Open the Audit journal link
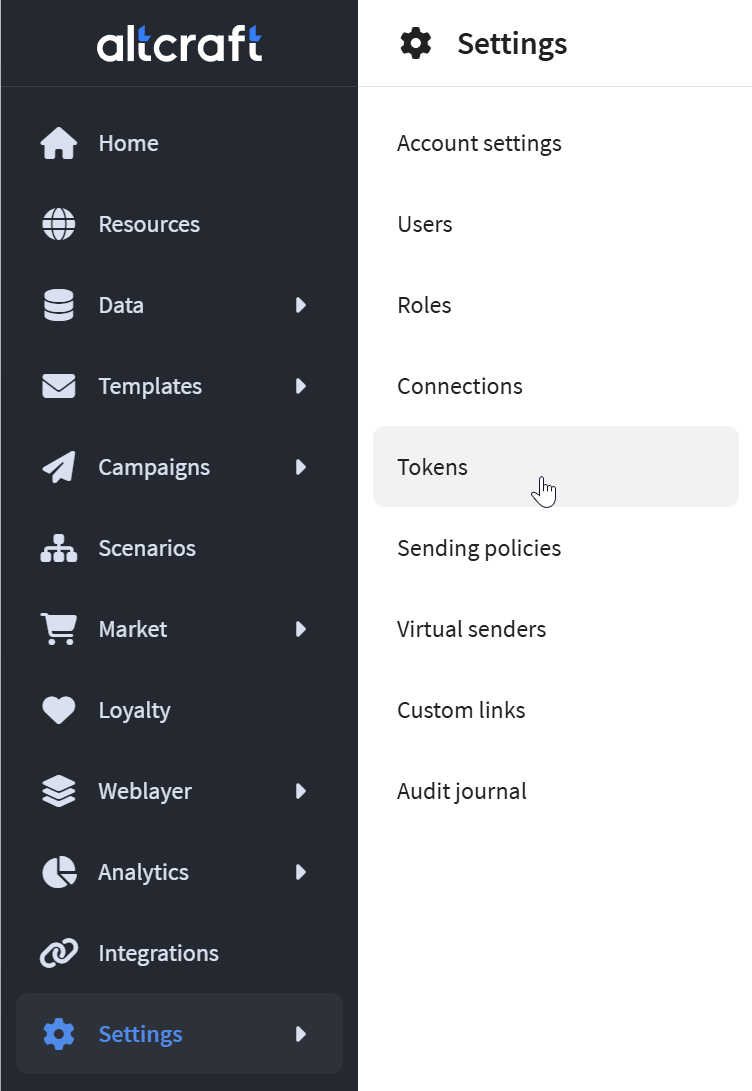Image resolution: width=752 pixels, height=1091 pixels. (x=462, y=791)
